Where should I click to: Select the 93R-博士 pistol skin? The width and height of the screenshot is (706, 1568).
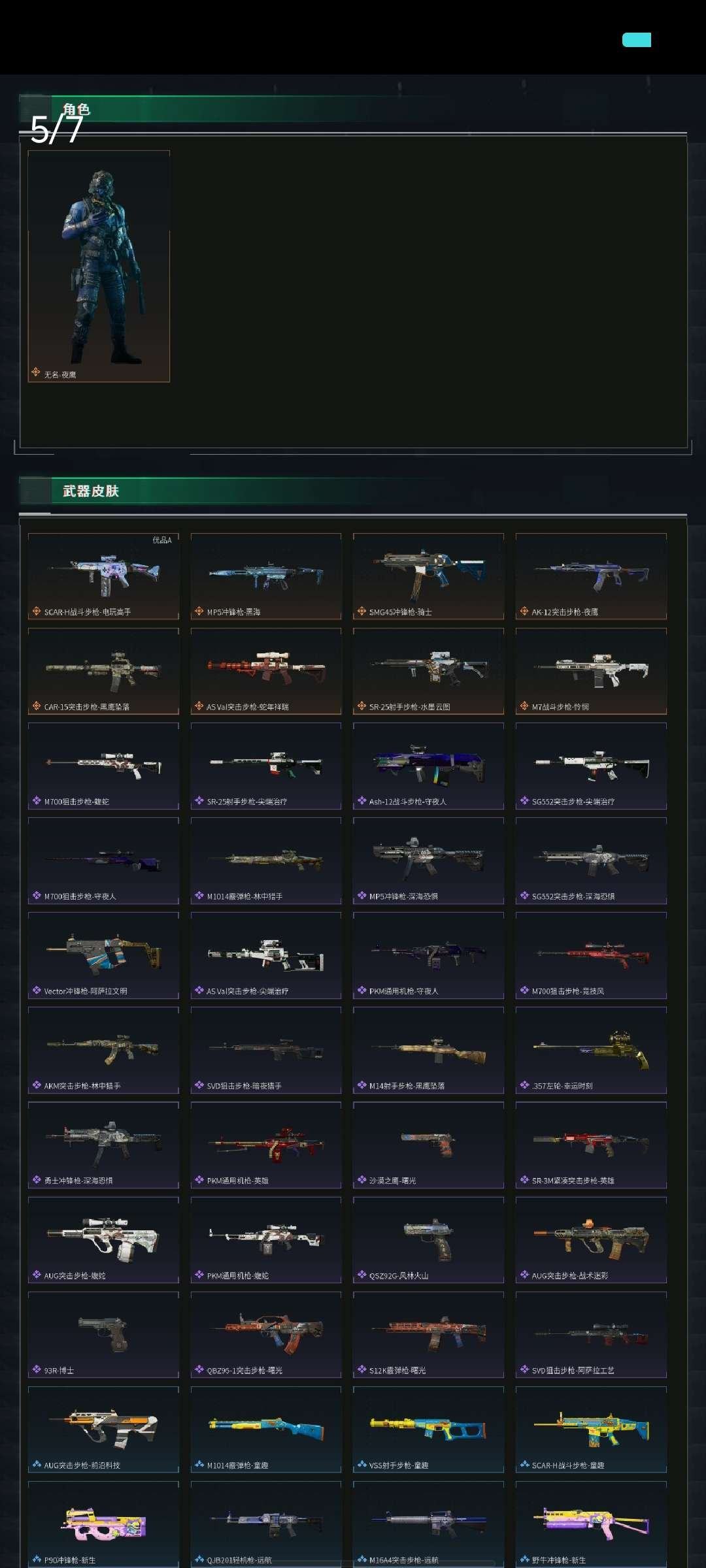point(103,1335)
